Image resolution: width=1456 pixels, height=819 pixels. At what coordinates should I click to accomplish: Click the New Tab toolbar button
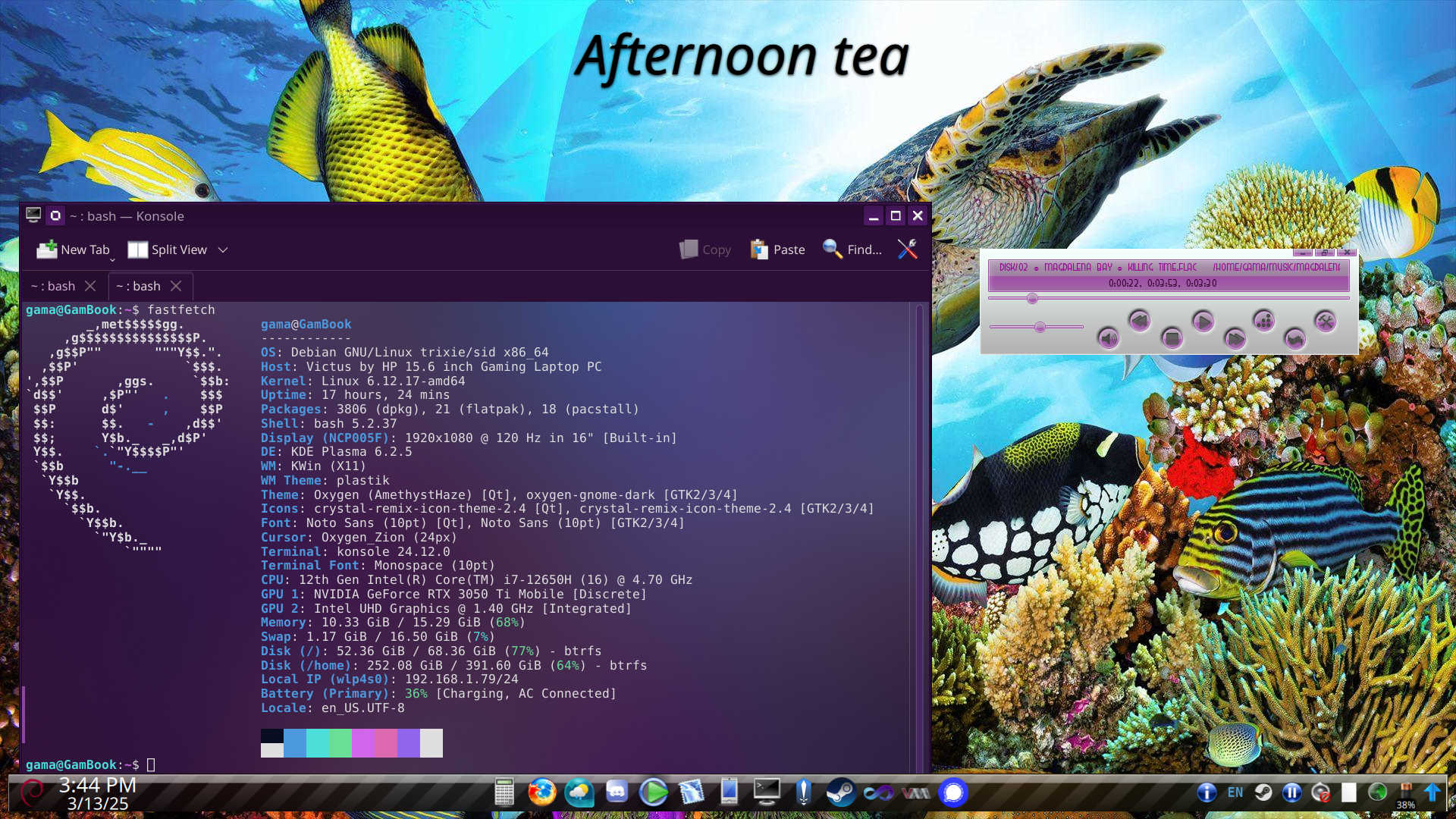[x=74, y=249]
